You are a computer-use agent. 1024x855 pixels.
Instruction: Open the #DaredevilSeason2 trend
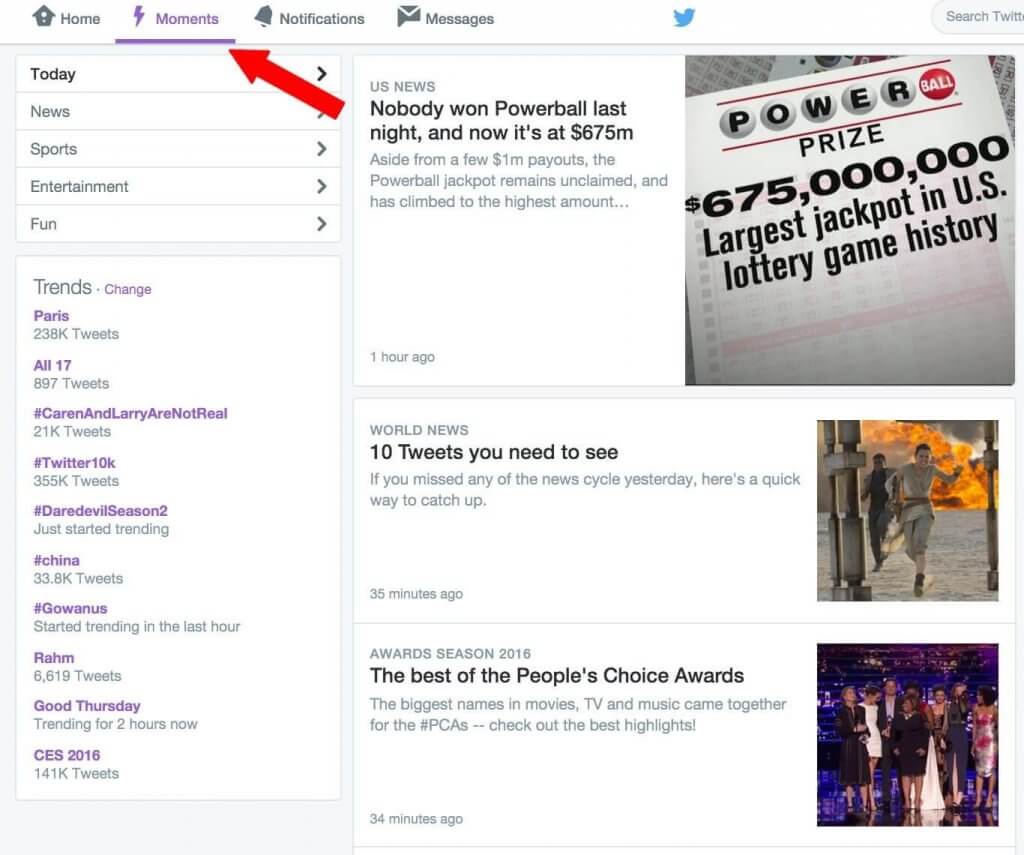(x=101, y=511)
